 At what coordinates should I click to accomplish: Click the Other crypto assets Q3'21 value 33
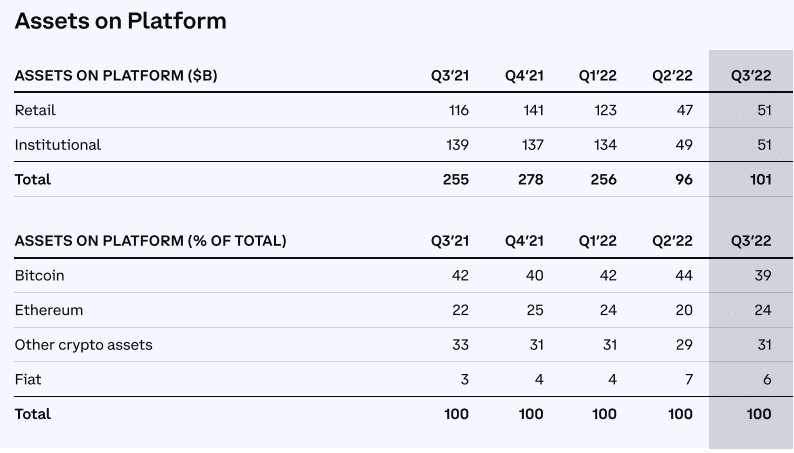pyautogui.click(x=460, y=345)
